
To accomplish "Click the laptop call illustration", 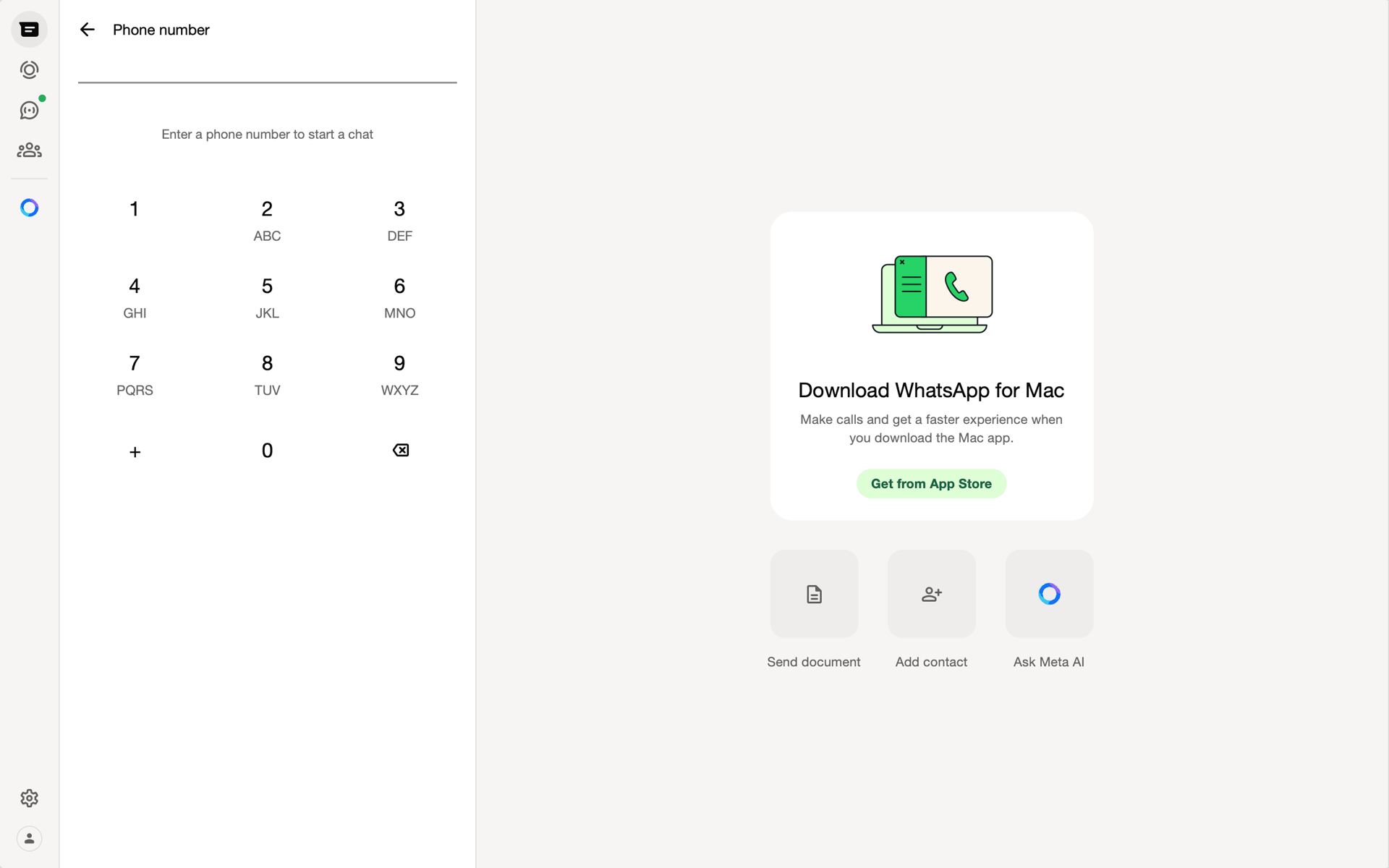I will [x=932, y=294].
